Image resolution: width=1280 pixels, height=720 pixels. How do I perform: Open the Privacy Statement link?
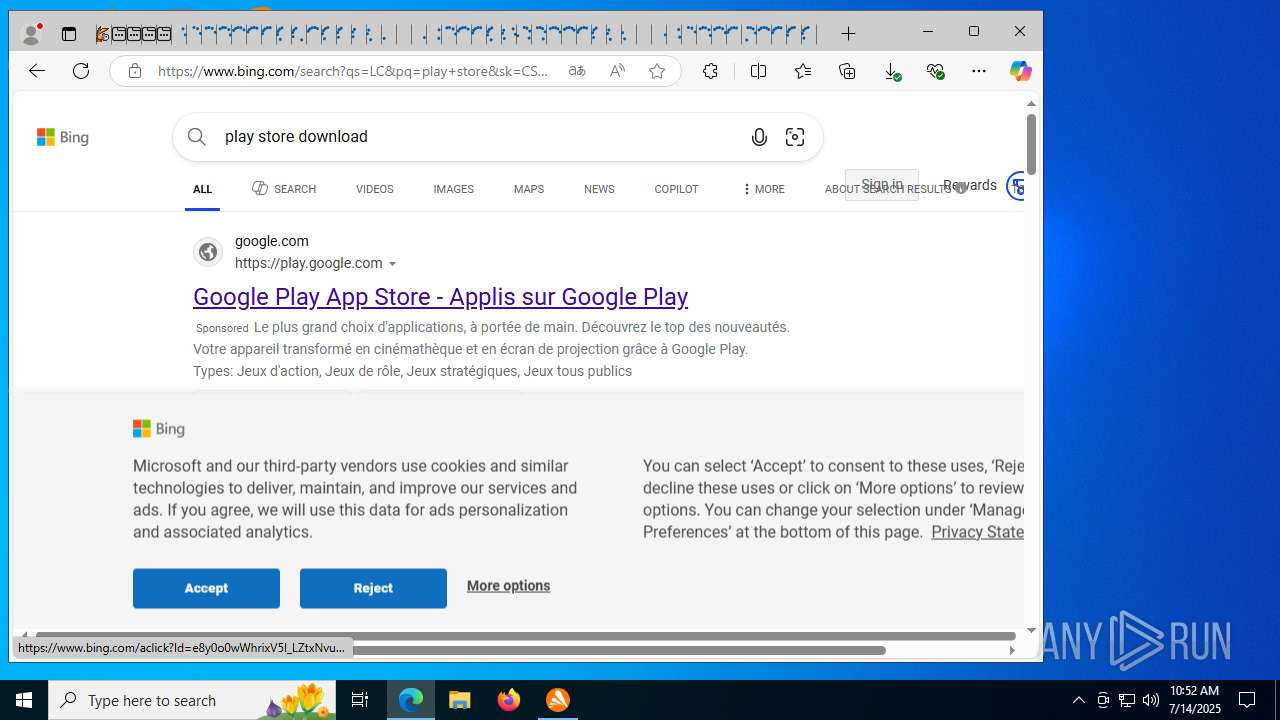[977, 532]
